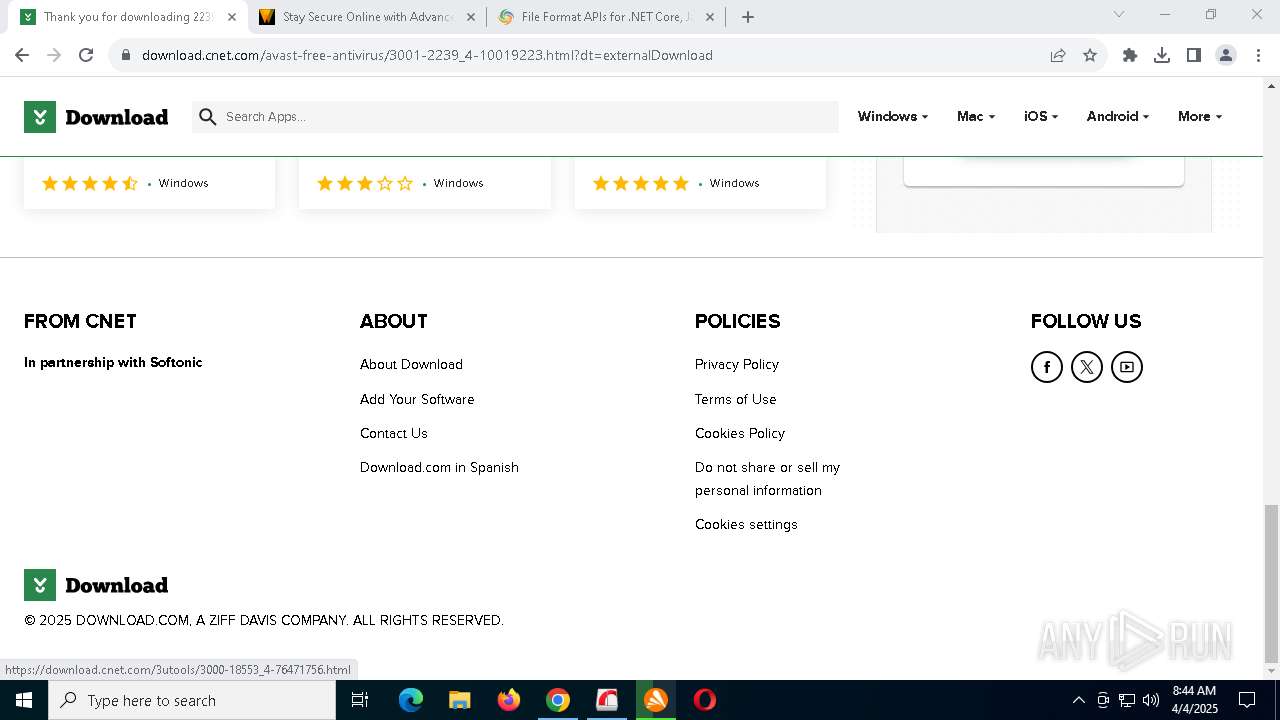Open Windows notification center
This screenshot has width=1280, height=720.
tap(1247, 700)
